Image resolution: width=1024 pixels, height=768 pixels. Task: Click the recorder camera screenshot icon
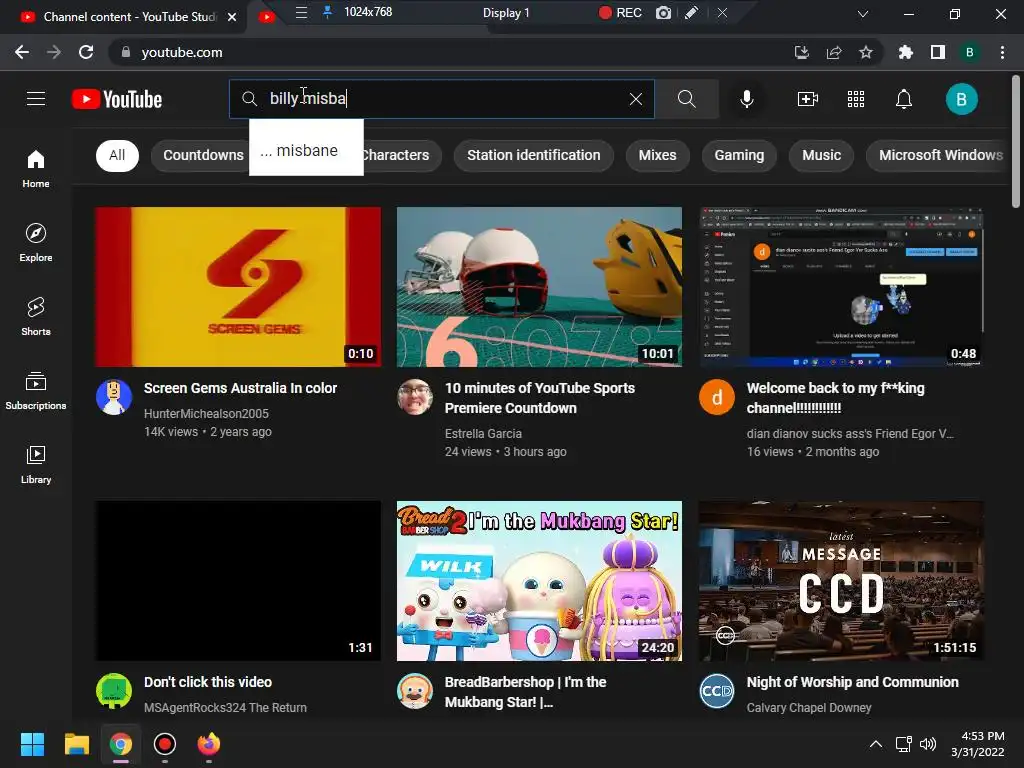tap(664, 12)
